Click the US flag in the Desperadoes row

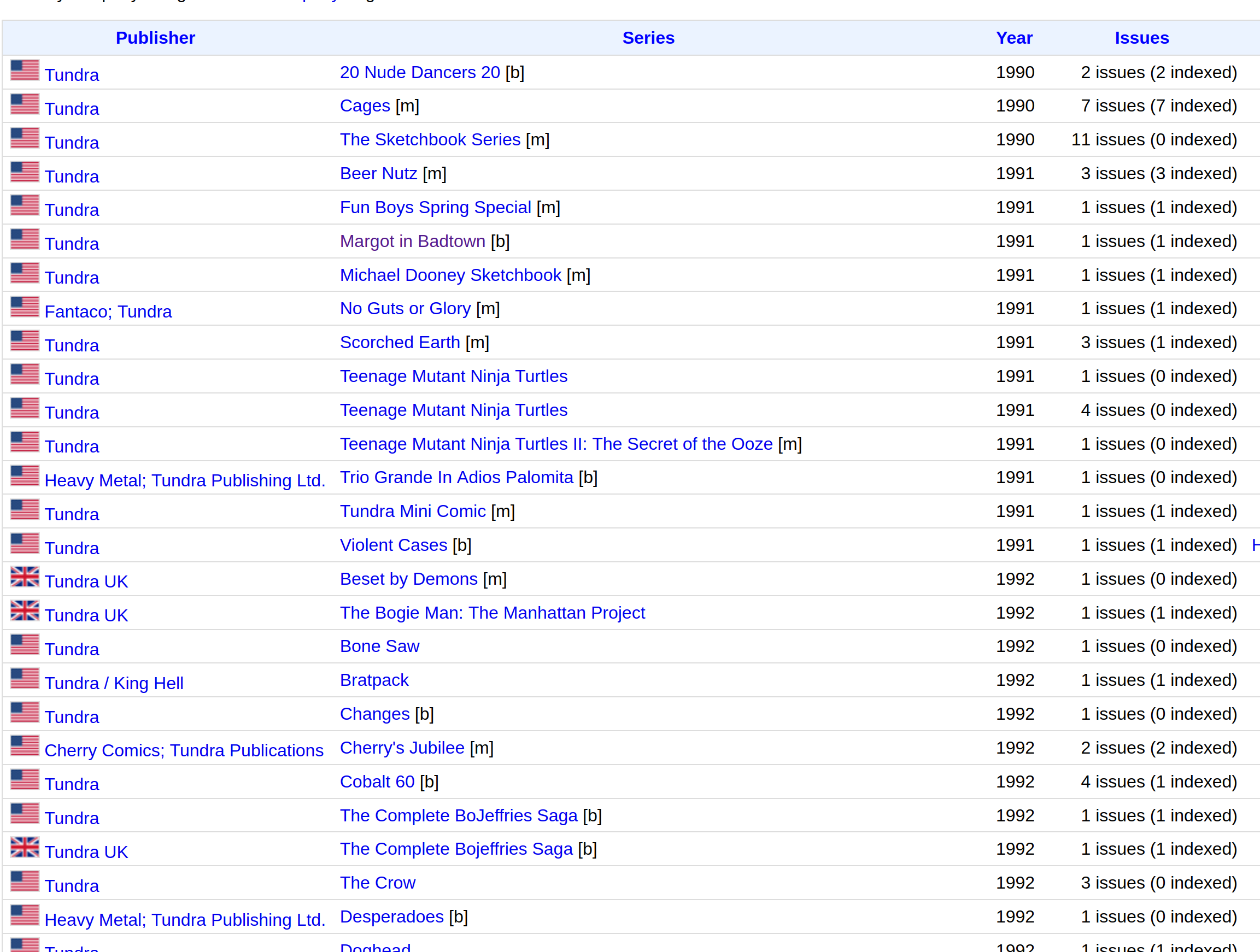[25, 914]
